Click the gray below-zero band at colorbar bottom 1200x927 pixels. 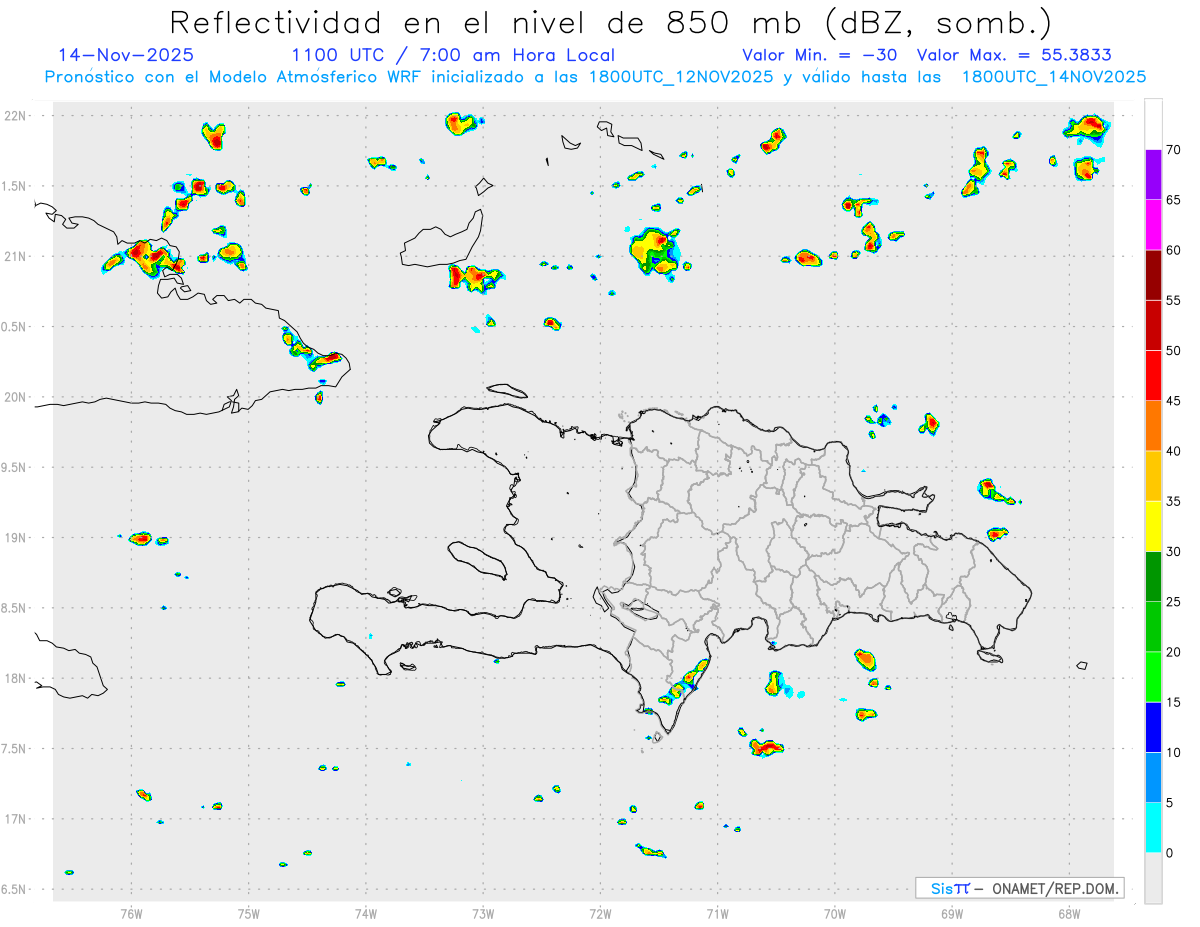point(1153,878)
